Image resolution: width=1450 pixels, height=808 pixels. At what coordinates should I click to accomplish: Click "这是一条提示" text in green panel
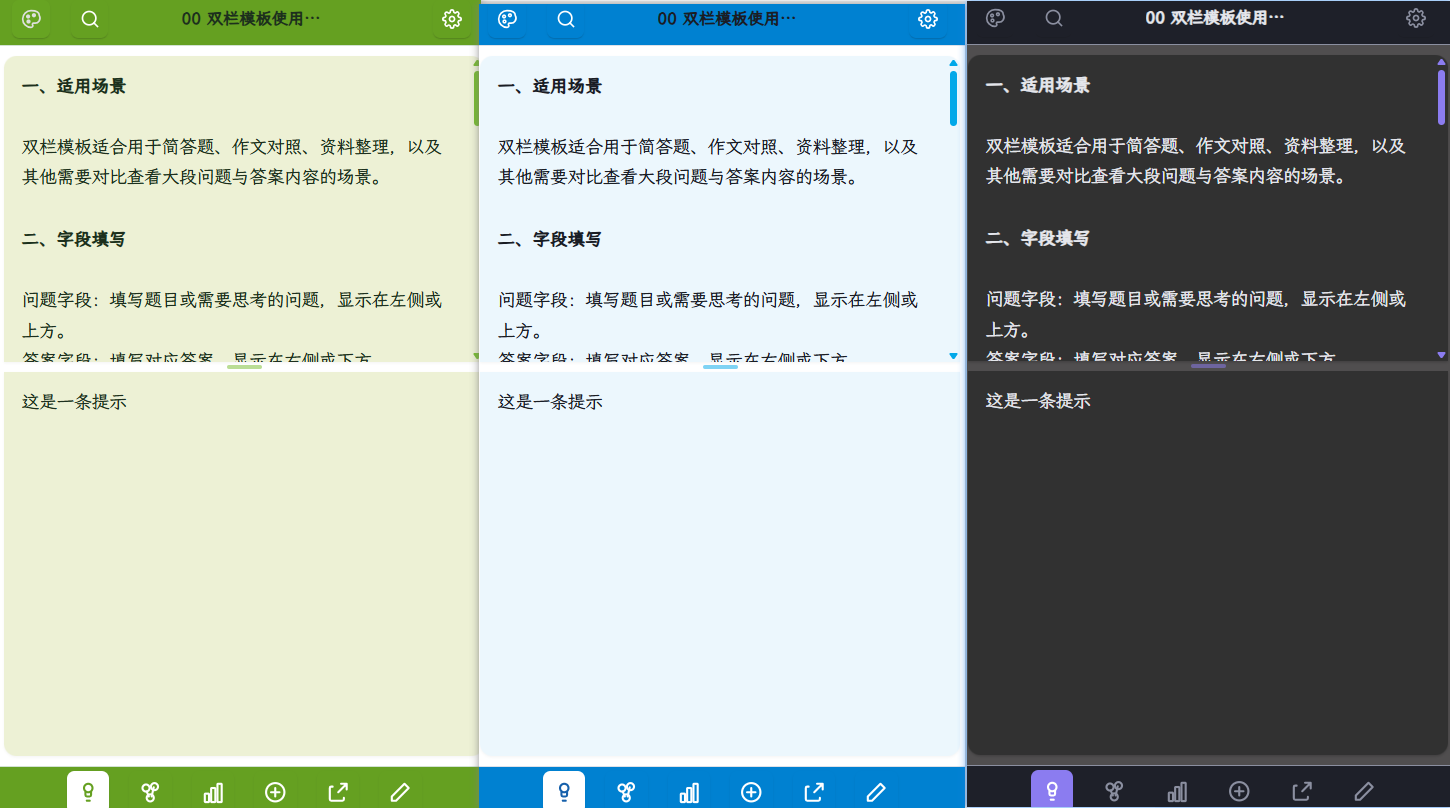click(x=74, y=402)
